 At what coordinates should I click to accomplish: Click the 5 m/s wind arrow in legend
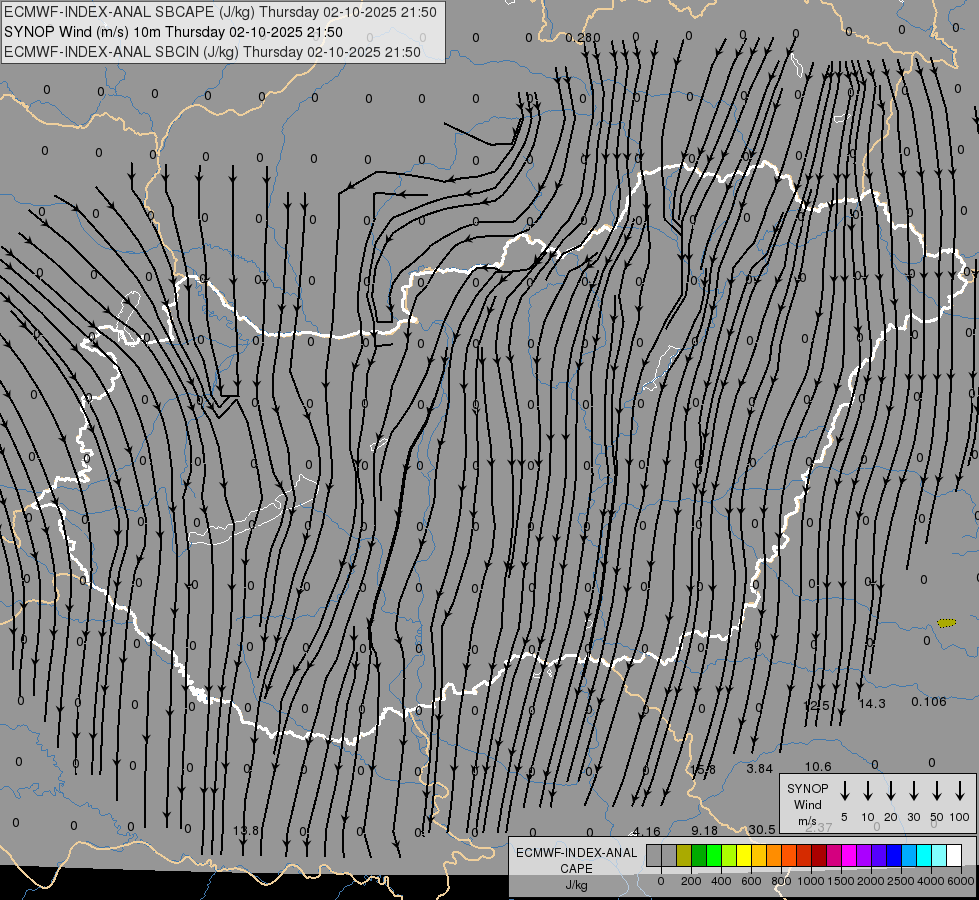(x=845, y=791)
